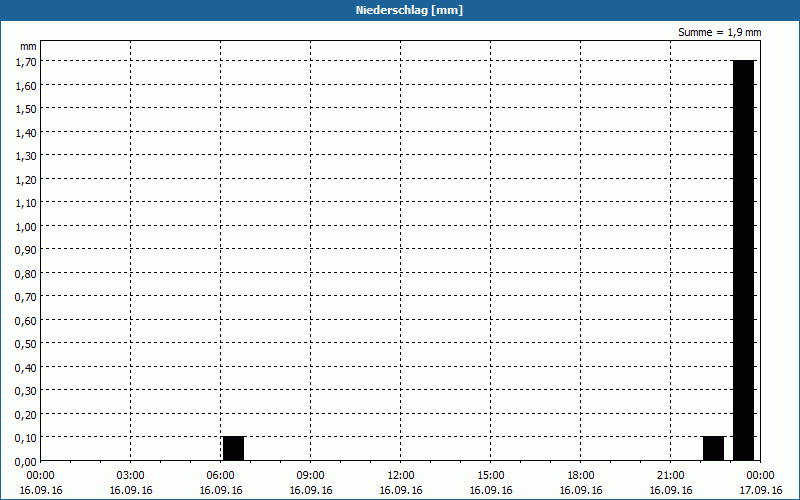Click the 06:00 time label

220,476
